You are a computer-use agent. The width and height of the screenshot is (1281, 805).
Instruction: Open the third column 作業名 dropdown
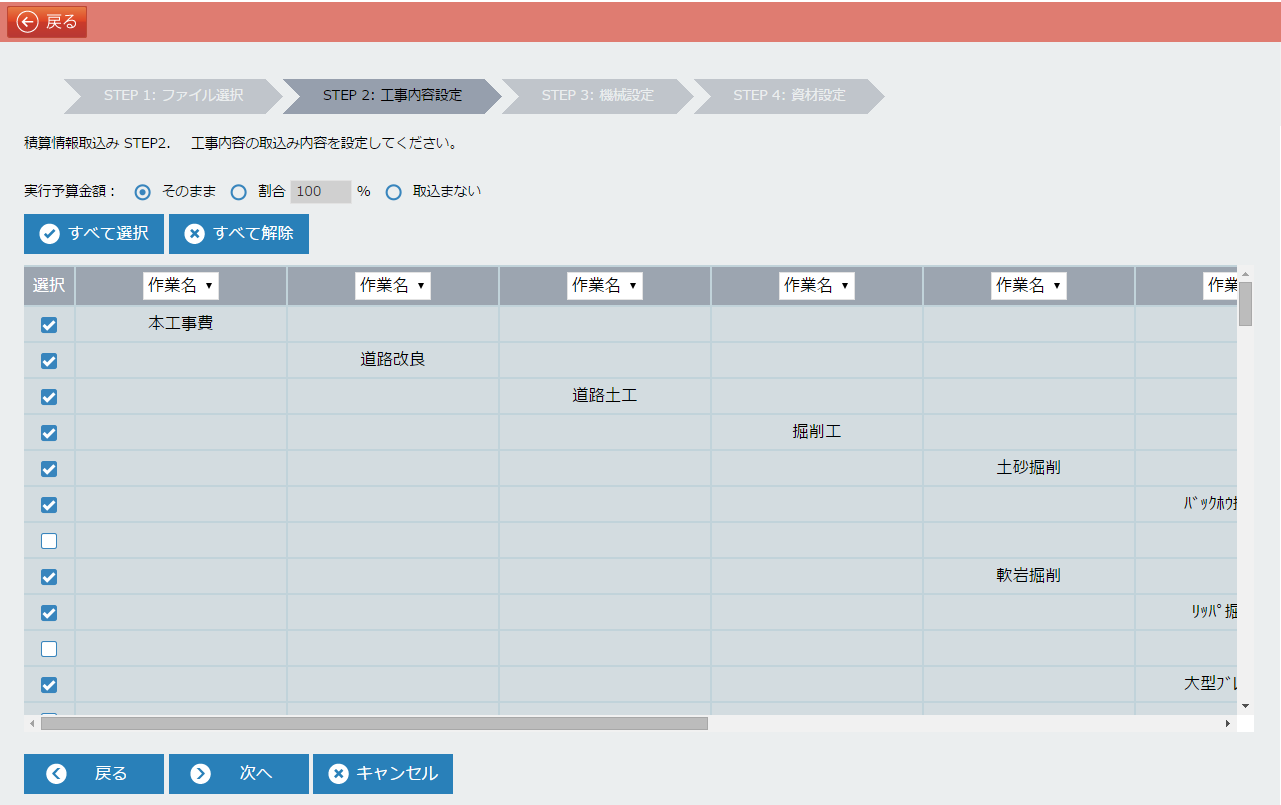coord(605,286)
